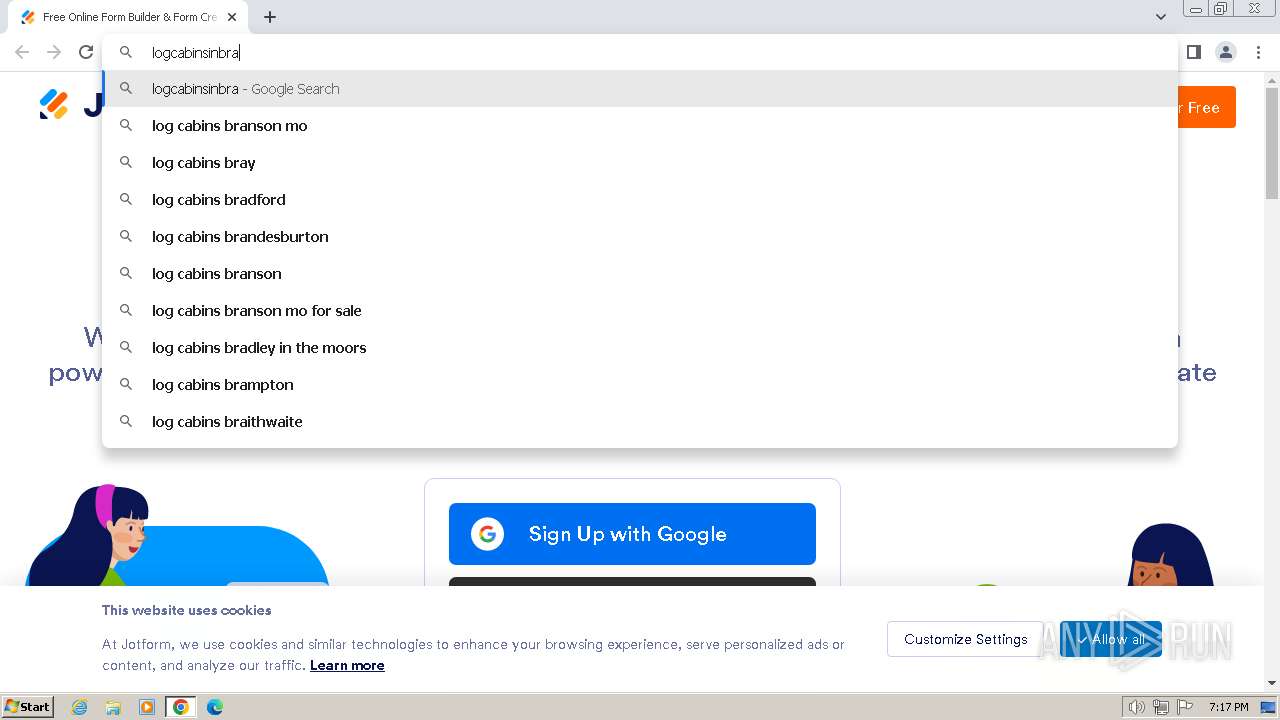
Task: Click the Sign Up with Google button
Action: click(x=632, y=534)
